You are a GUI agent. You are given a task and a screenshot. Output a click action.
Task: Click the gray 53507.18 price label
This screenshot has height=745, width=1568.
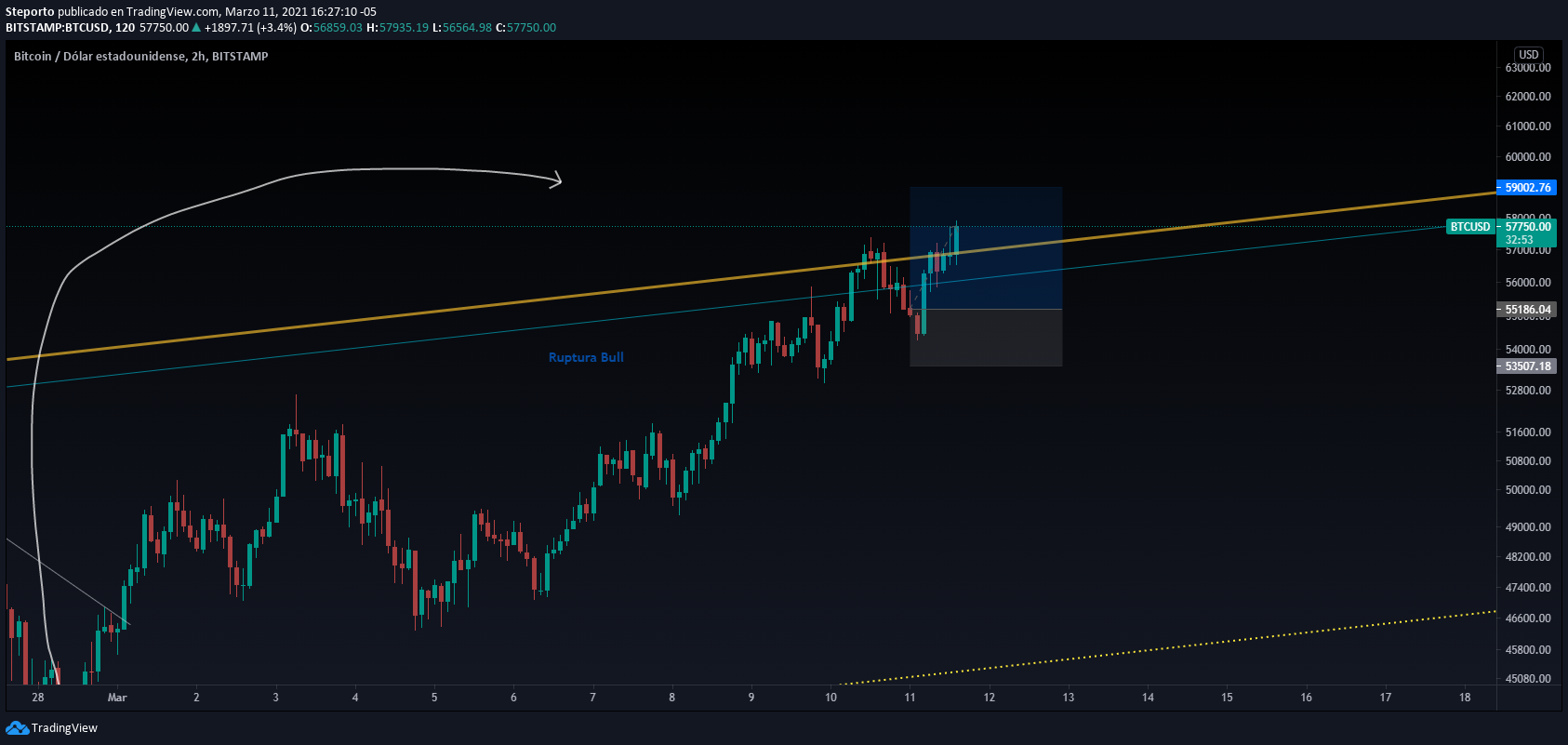tap(1528, 366)
